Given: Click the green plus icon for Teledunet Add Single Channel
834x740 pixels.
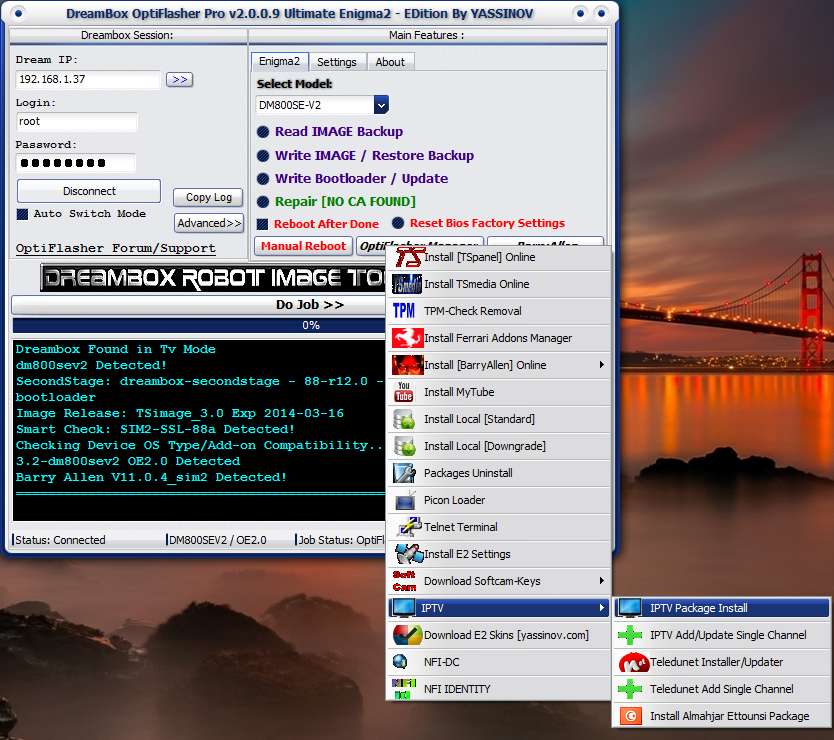Looking at the screenshot, I should point(630,689).
